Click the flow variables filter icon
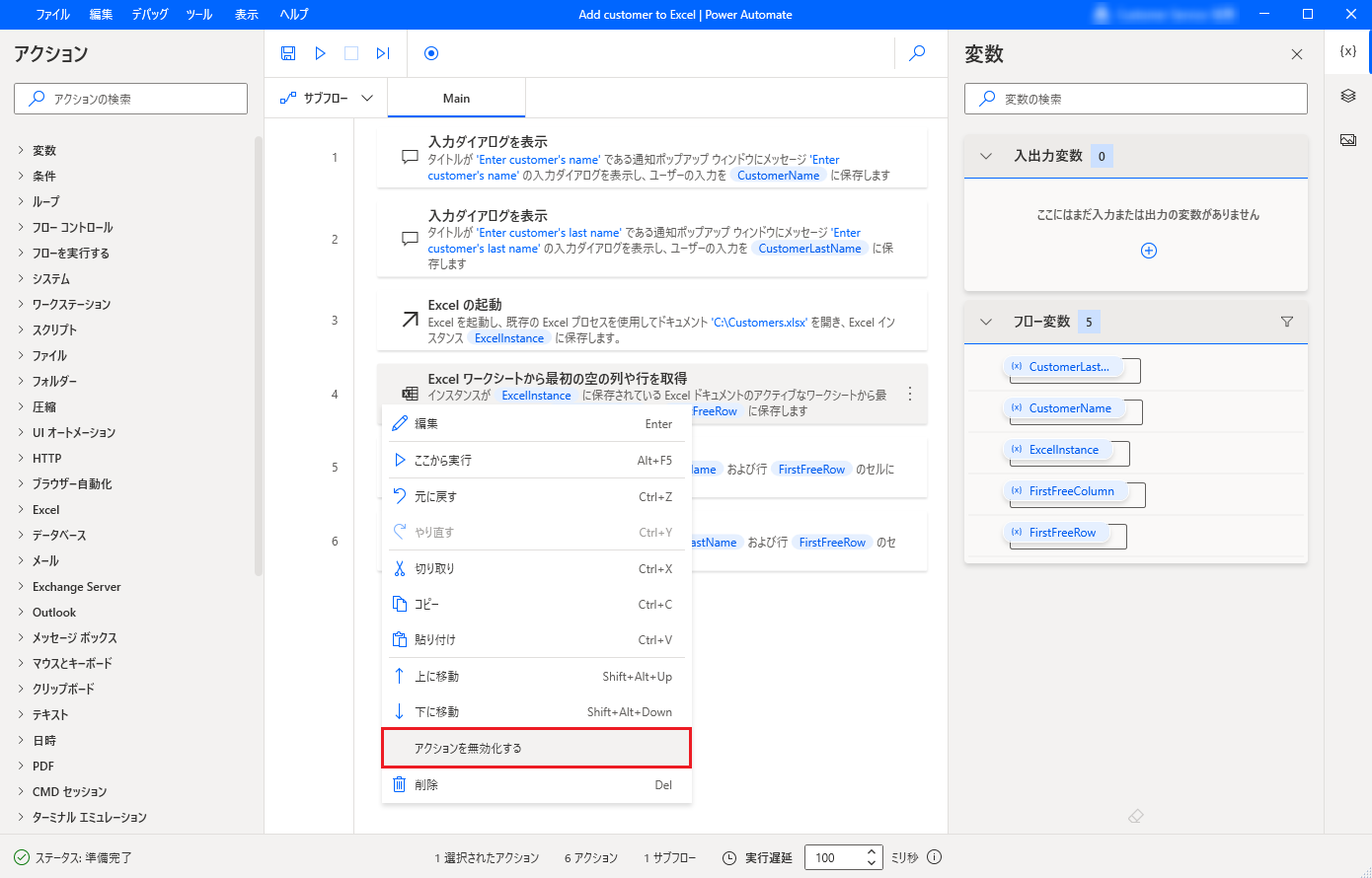This screenshot has height=878, width=1372. tap(1287, 322)
